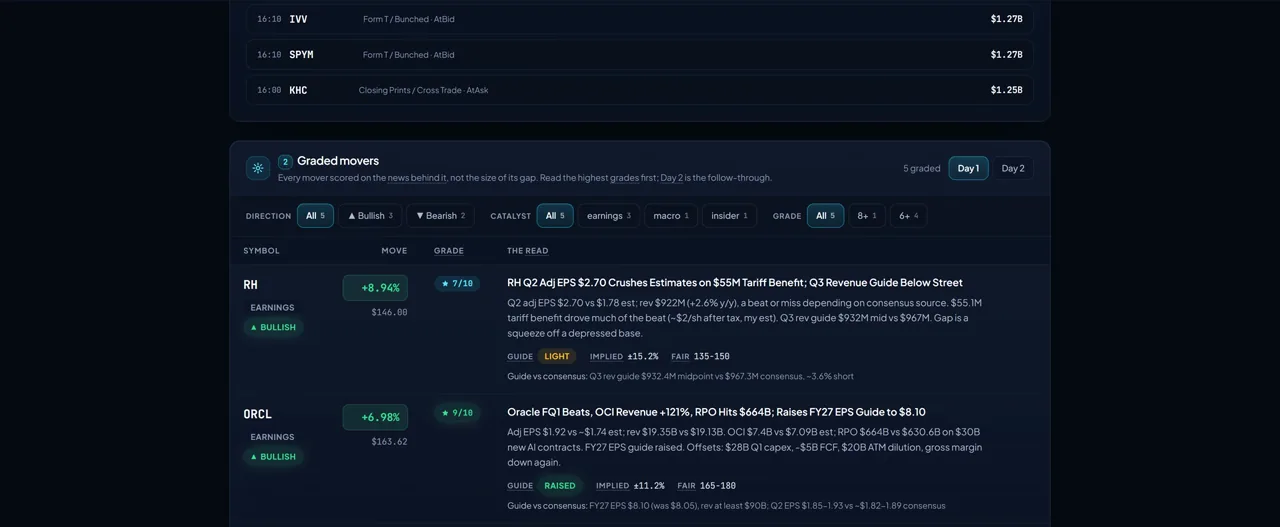Open the Oracle FQ1 Beats headline

[716, 411]
